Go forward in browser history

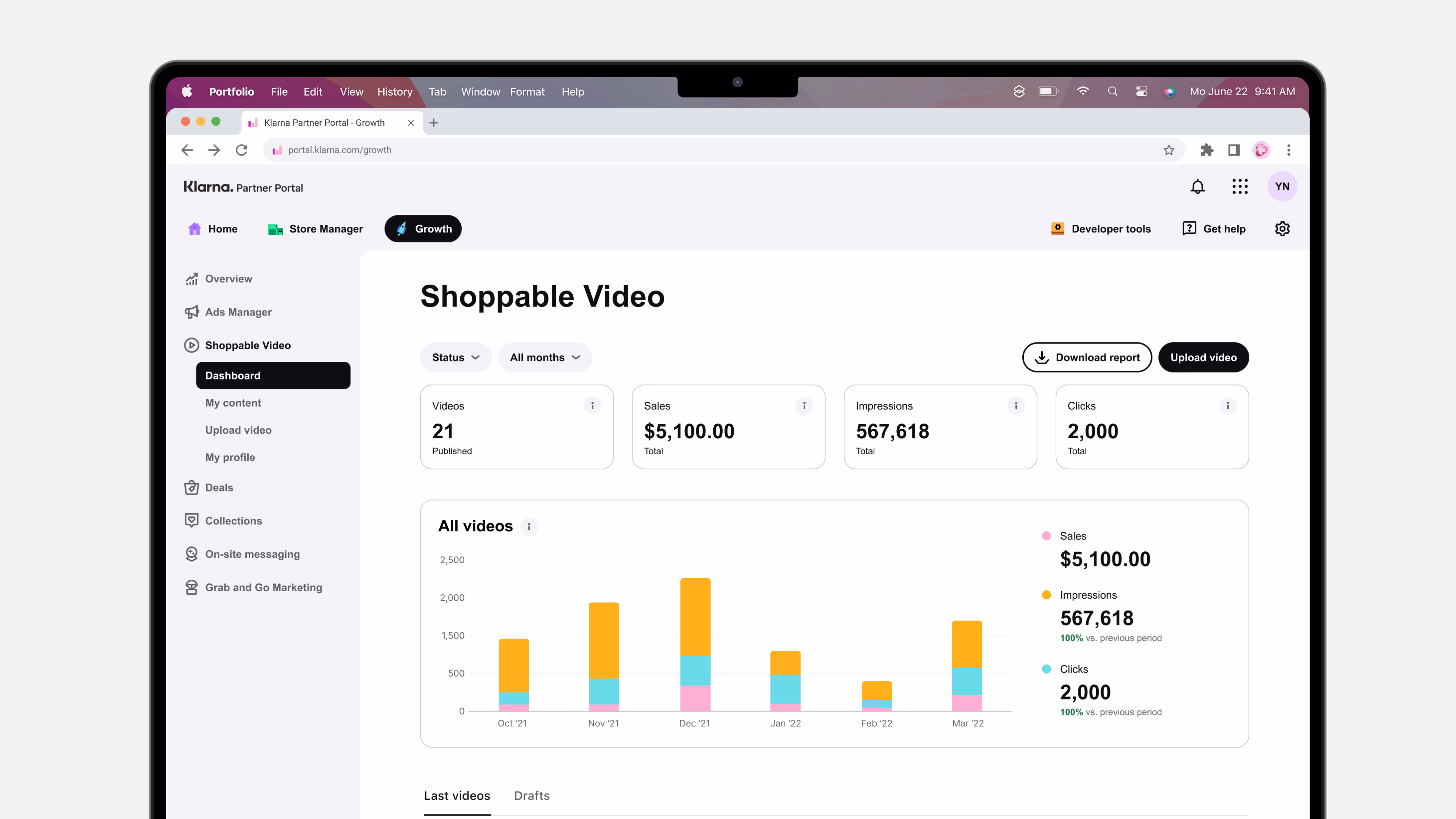click(x=213, y=150)
